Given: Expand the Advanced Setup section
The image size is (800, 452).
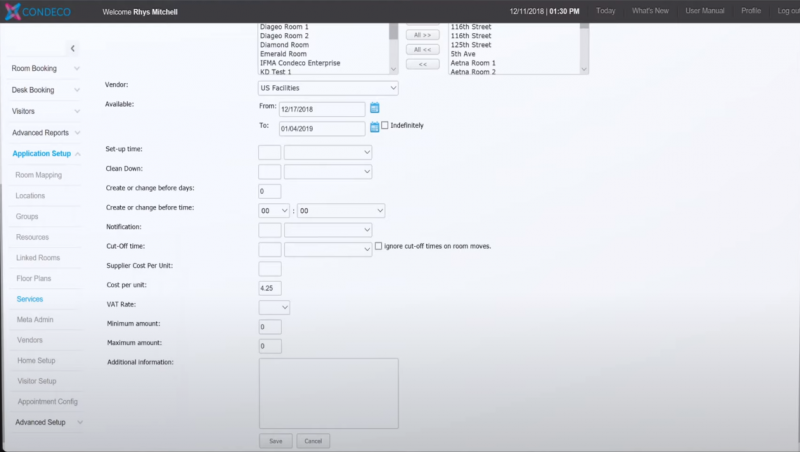Looking at the screenshot, I should pos(47,422).
